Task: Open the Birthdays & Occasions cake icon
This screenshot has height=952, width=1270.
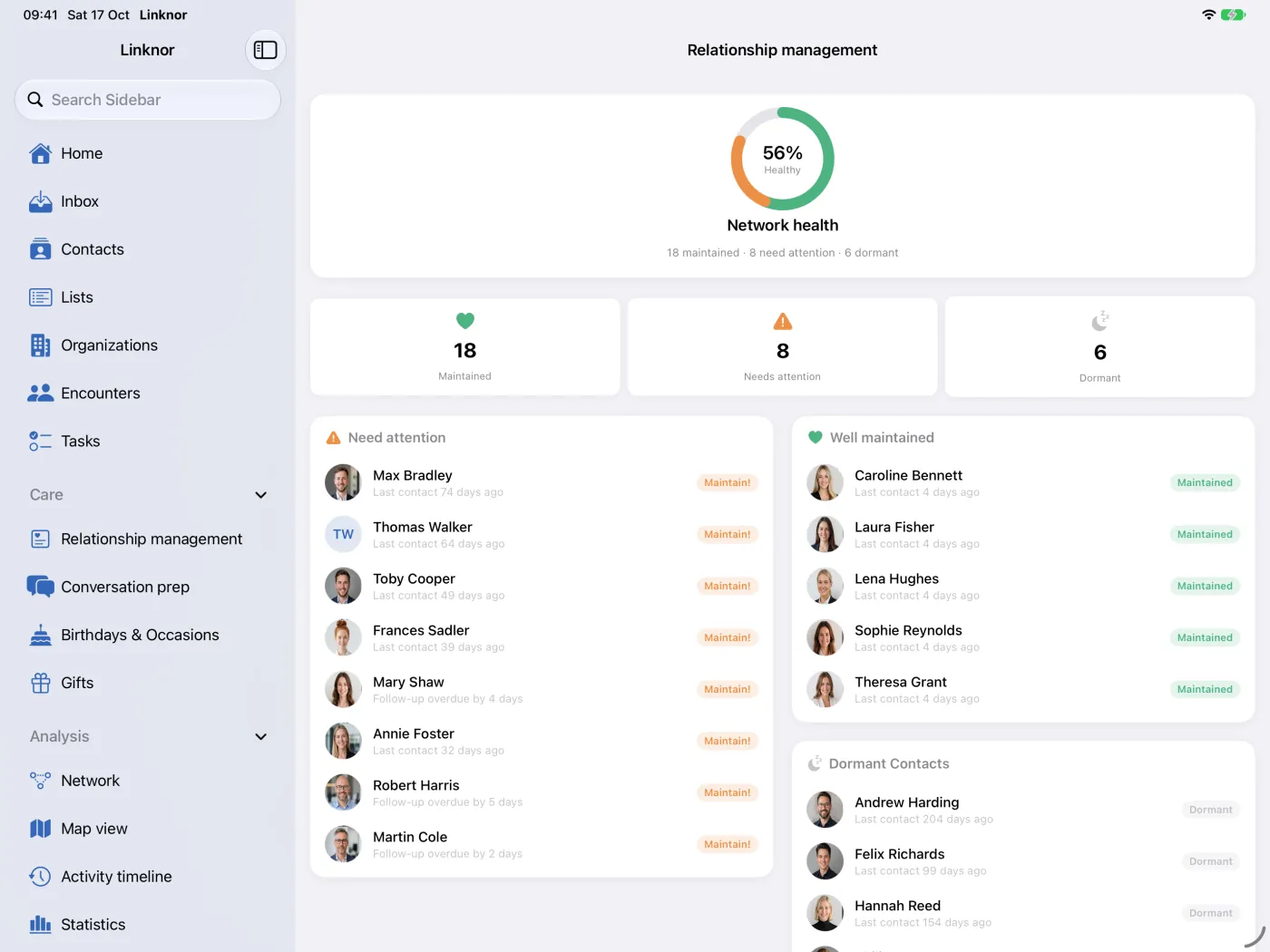Action: pos(41,635)
